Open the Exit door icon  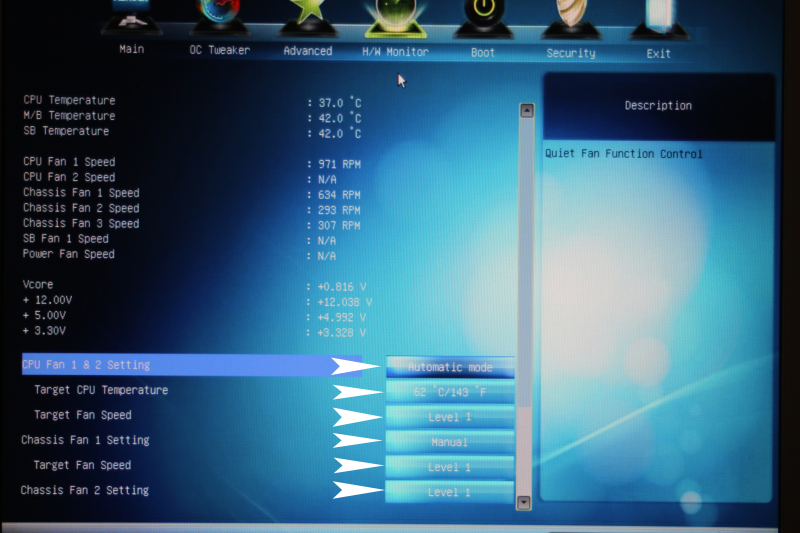659,20
